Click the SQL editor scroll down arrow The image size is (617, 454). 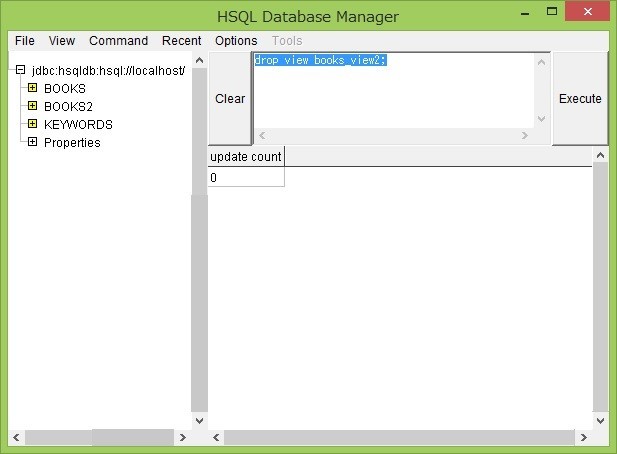(x=541, y=118)
